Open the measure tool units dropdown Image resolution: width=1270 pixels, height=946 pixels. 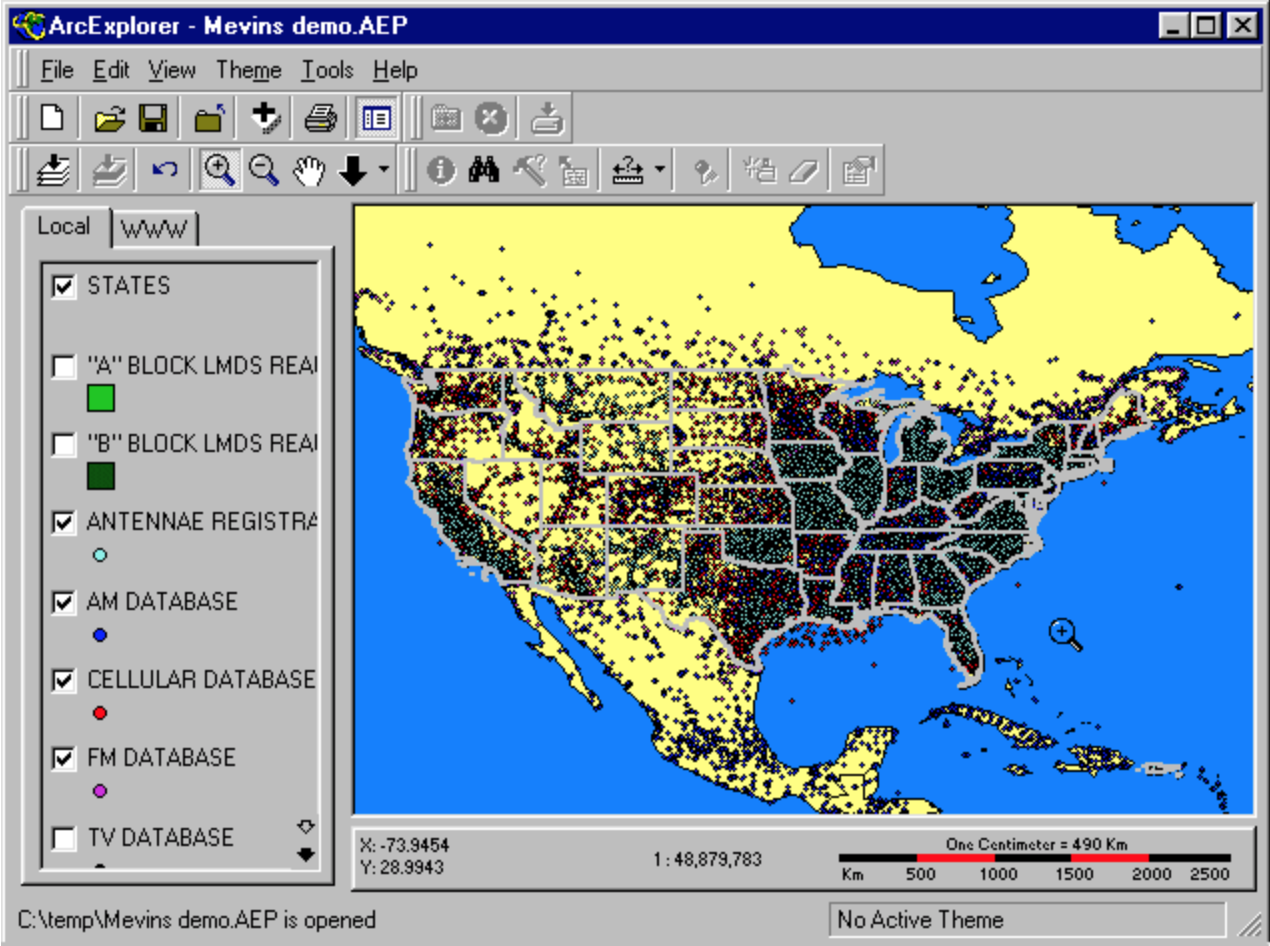pos(657,168)
